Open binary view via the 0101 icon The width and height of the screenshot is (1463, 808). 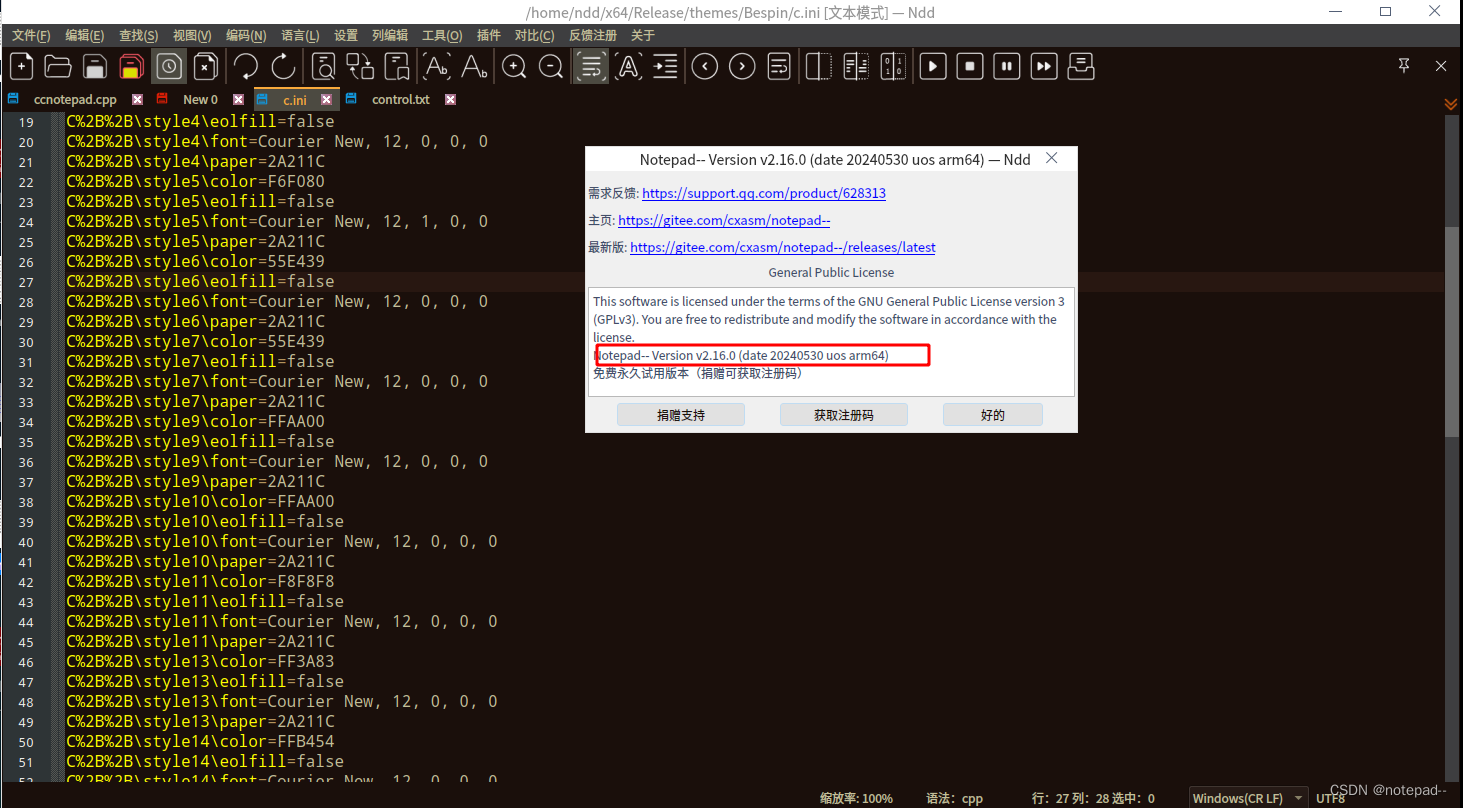[x=893, y=66]
